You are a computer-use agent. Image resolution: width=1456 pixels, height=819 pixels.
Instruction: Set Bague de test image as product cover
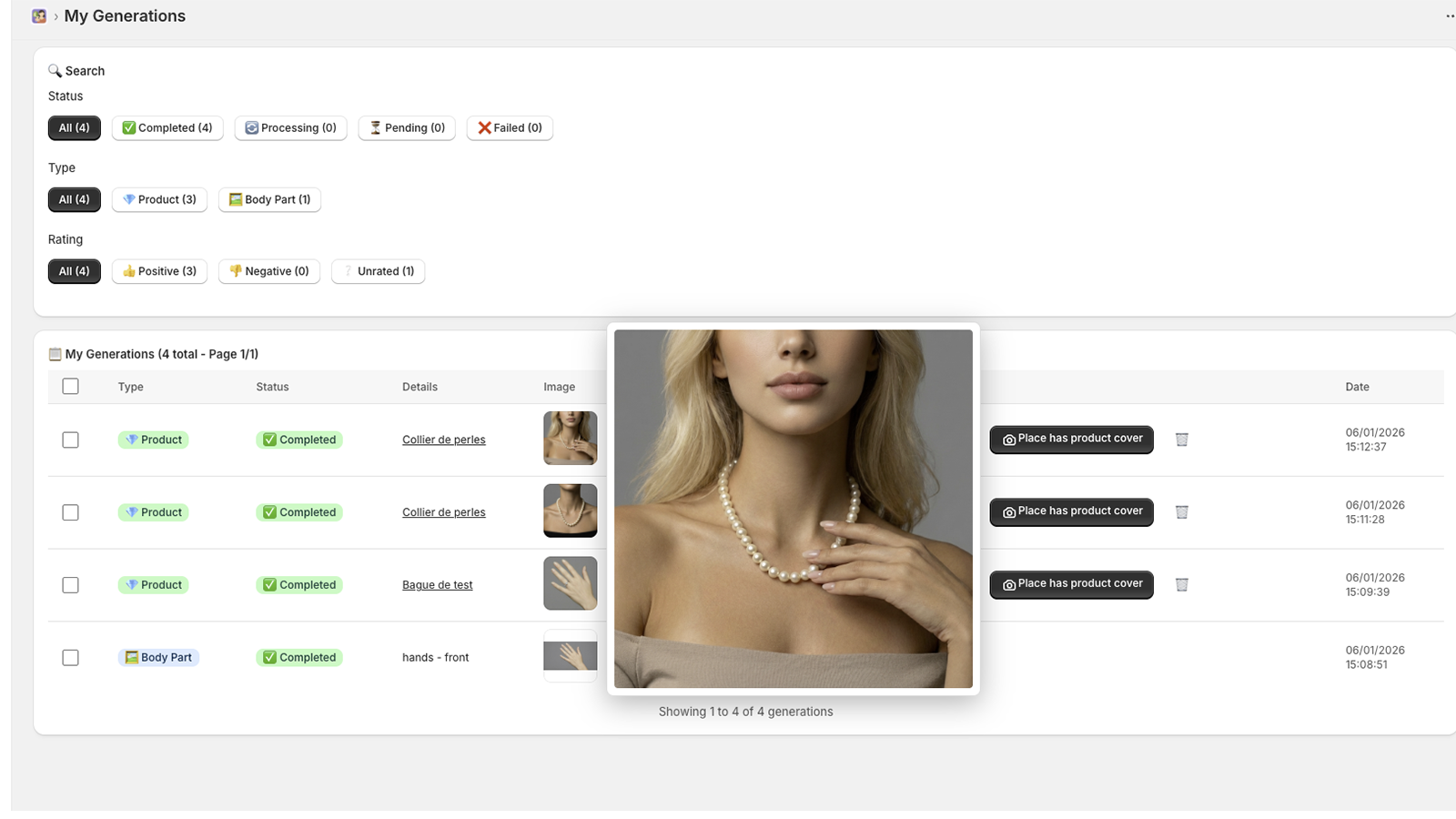pos(1071,584)
